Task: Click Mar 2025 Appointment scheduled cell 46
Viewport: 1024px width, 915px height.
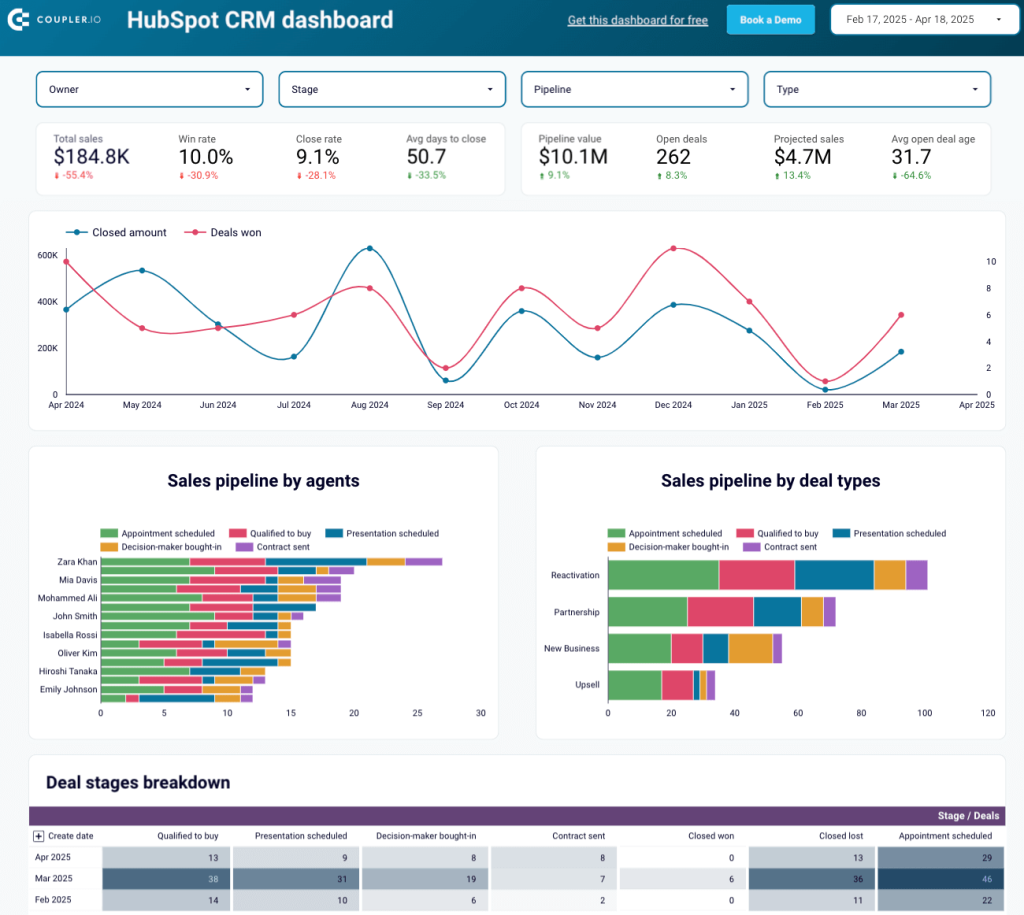Action: coord(941,879)
